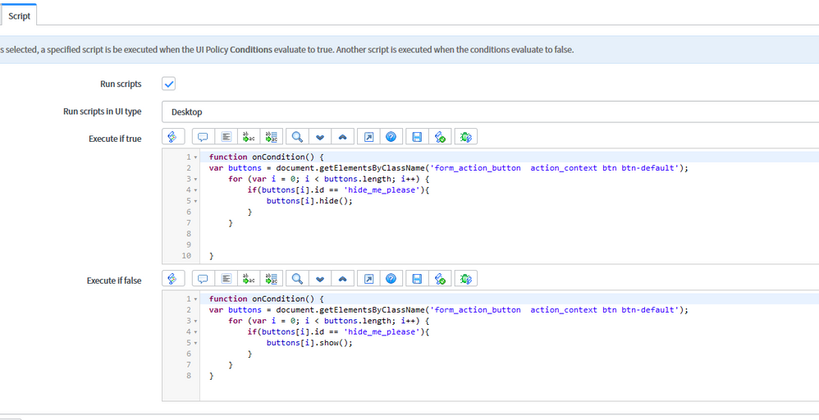
Task: Open script debugger from Execute if true toolbar
Action: click(466, 137)
